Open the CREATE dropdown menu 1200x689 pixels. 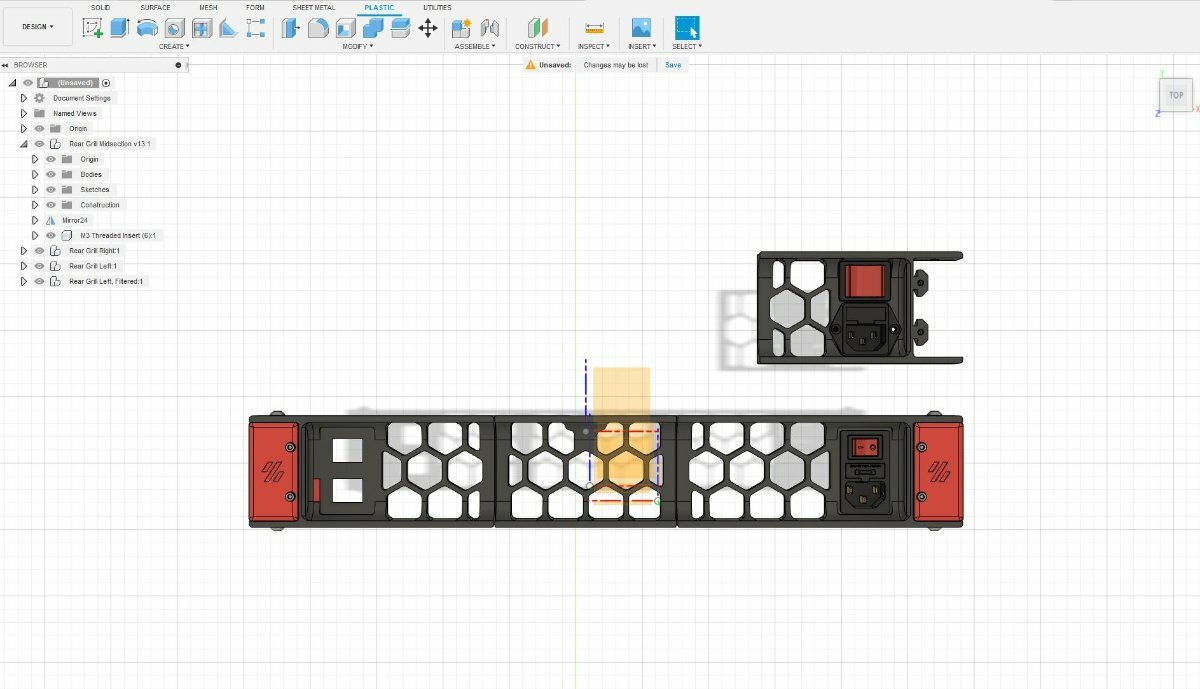tap(173, 46)
